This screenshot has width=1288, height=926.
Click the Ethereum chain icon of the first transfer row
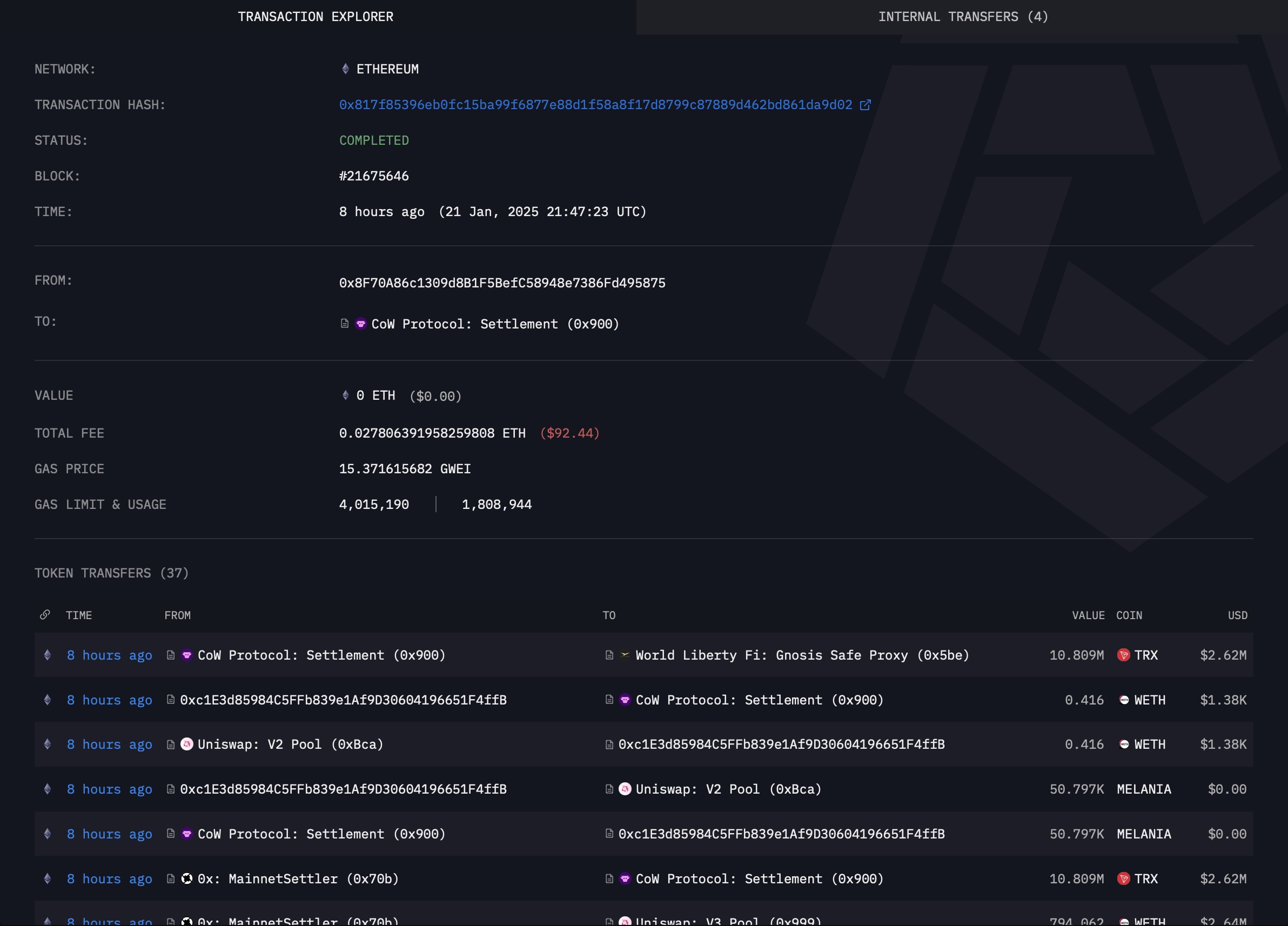click(48, 655)
